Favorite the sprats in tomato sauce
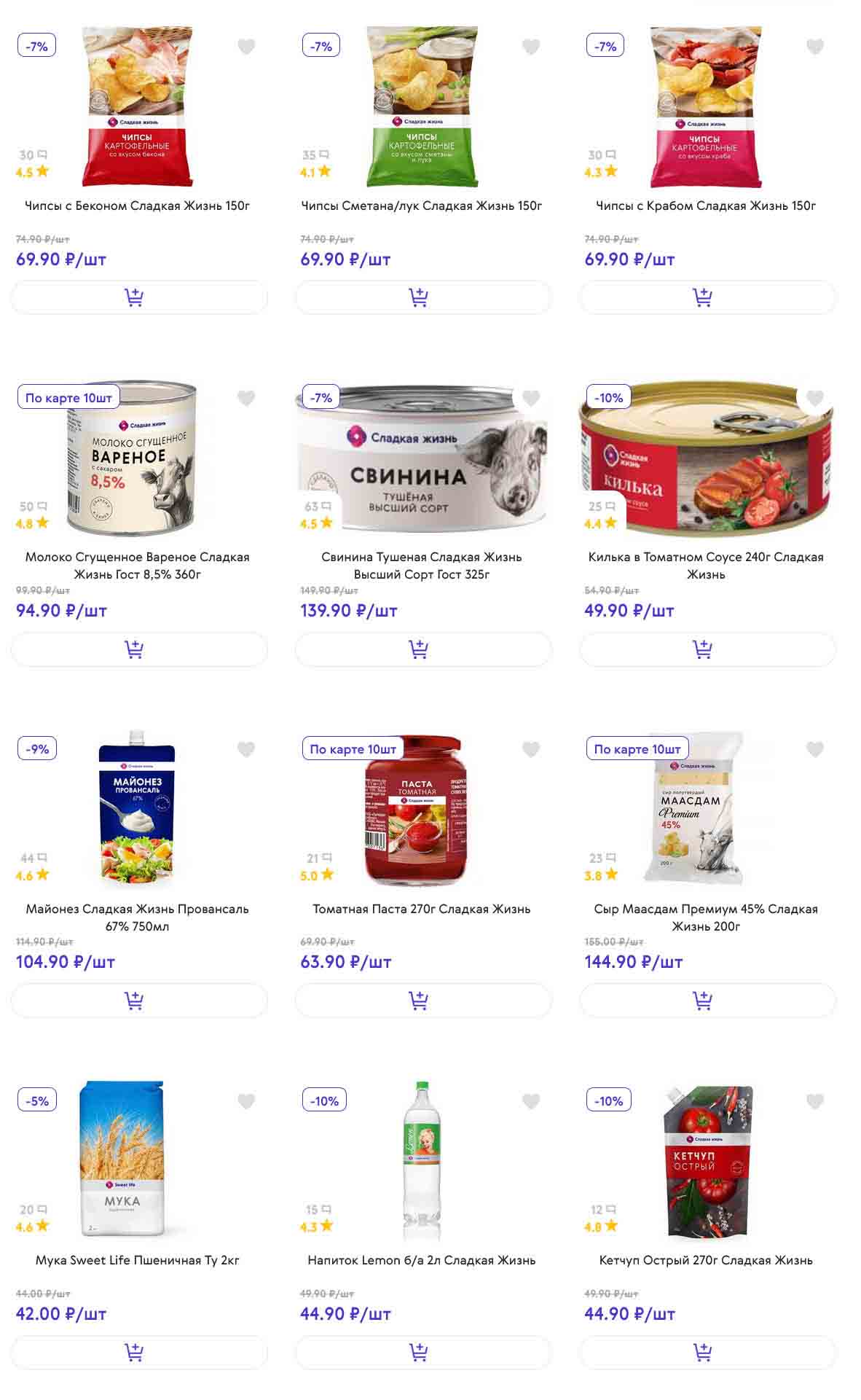The image size is (861, 1400). [815, 398]
